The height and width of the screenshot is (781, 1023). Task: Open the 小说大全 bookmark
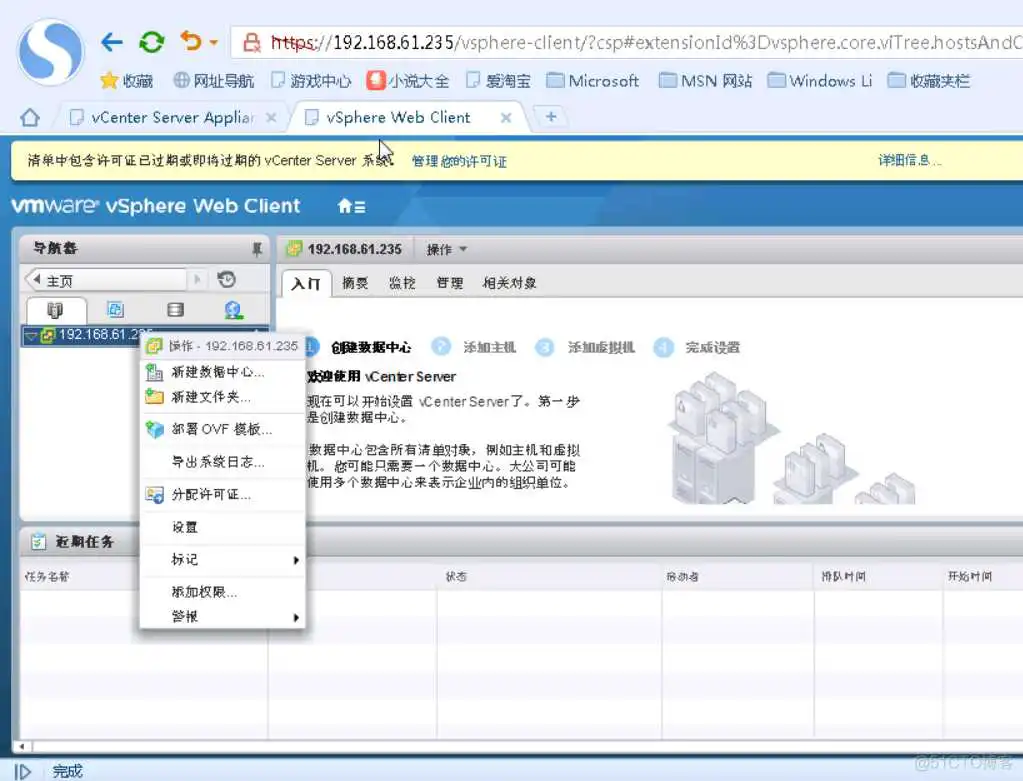408,81
